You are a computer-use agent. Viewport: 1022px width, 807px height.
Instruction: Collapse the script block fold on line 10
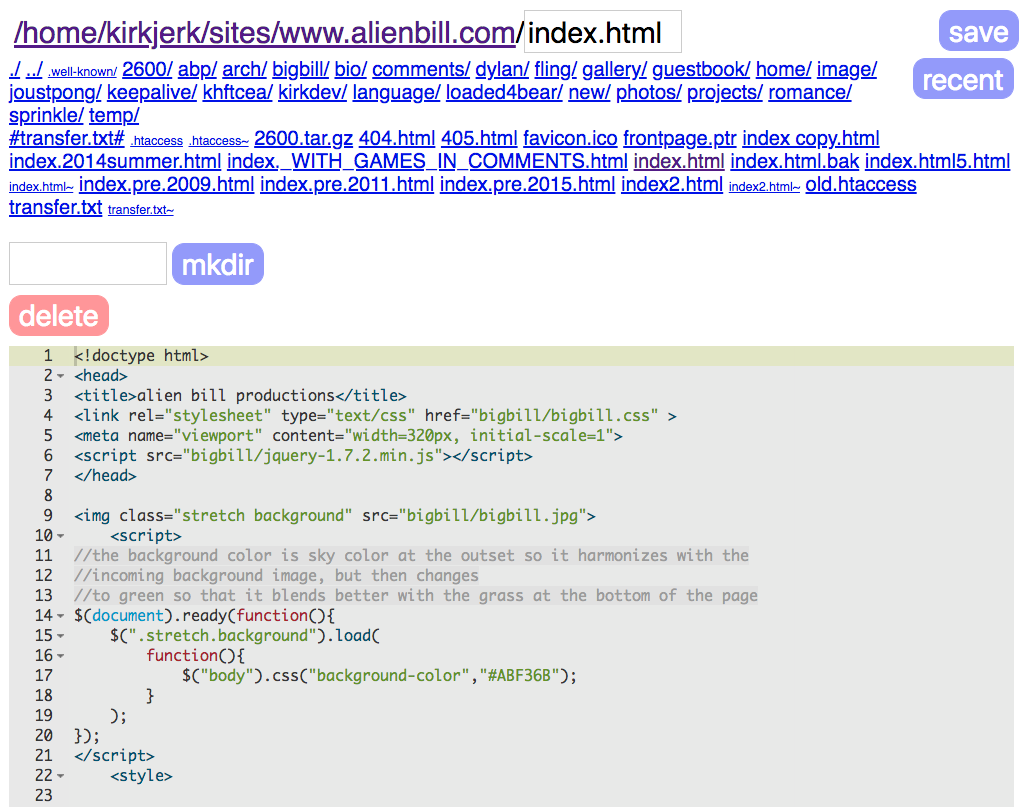(58, 535)
